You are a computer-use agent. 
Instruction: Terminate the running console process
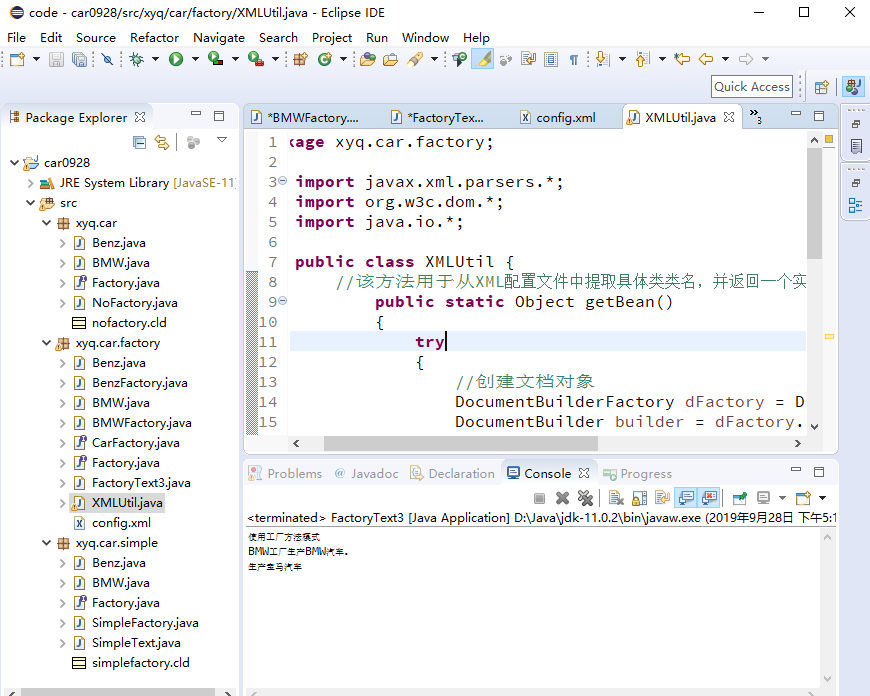[538, 497]
